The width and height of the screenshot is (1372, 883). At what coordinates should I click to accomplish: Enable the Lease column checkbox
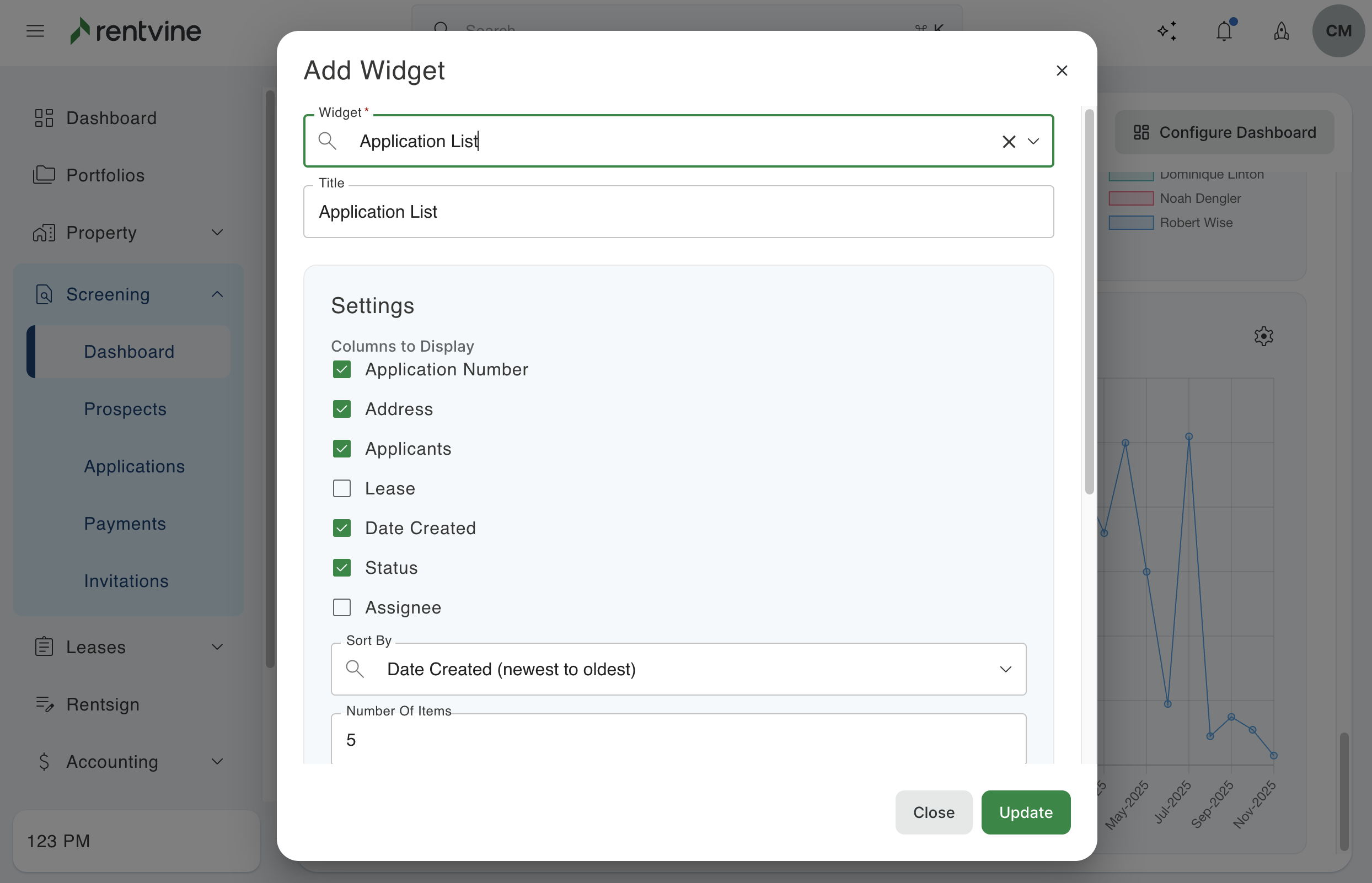(342, 488)
